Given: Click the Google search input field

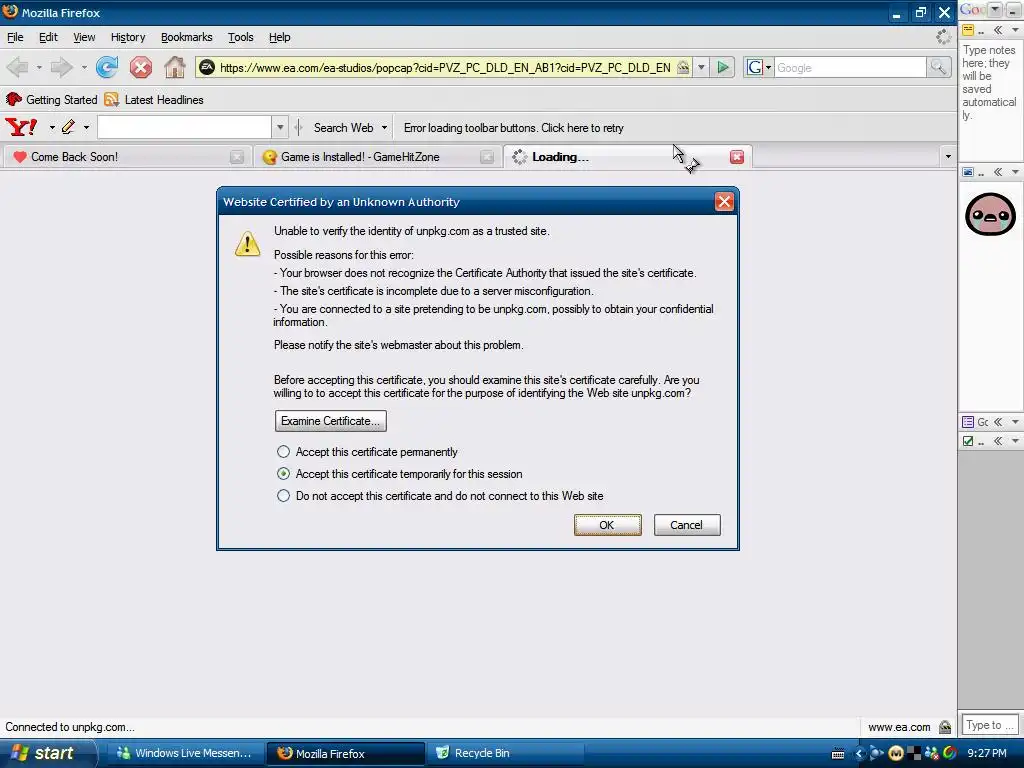Looking at the screenshot, I should click(850, 67).
